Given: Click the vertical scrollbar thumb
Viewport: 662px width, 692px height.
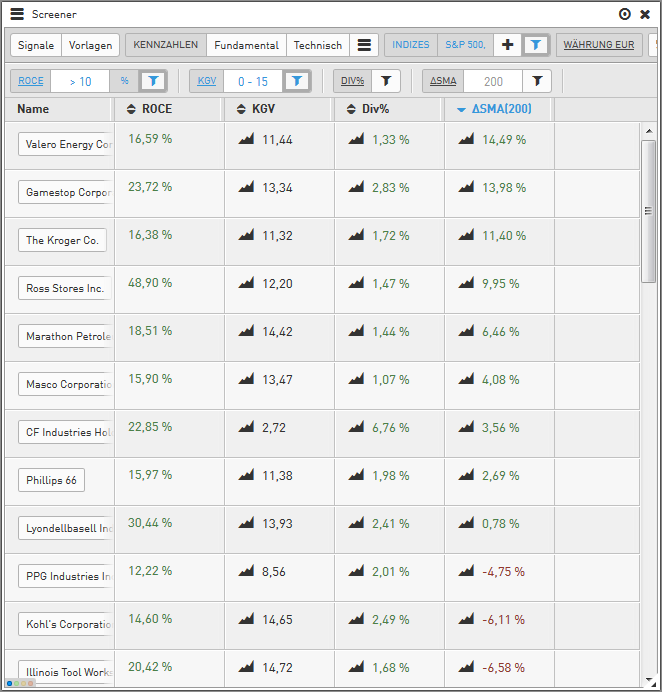Looking at the screenshot, I should [x=649, y=211].
